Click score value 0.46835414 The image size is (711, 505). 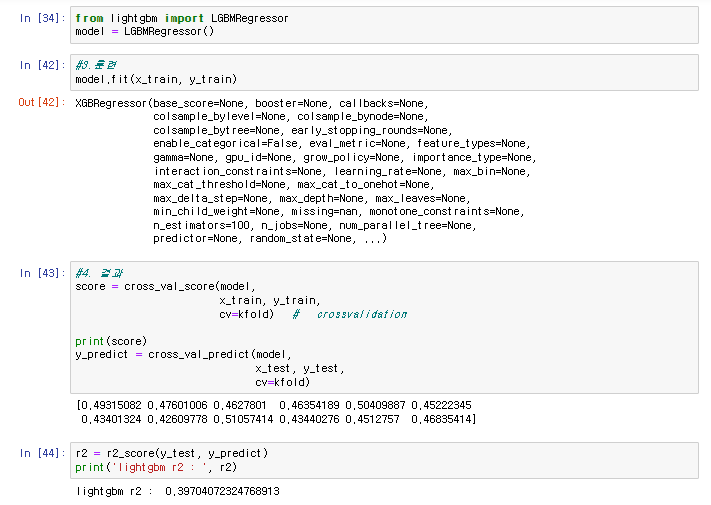(442, 419)
